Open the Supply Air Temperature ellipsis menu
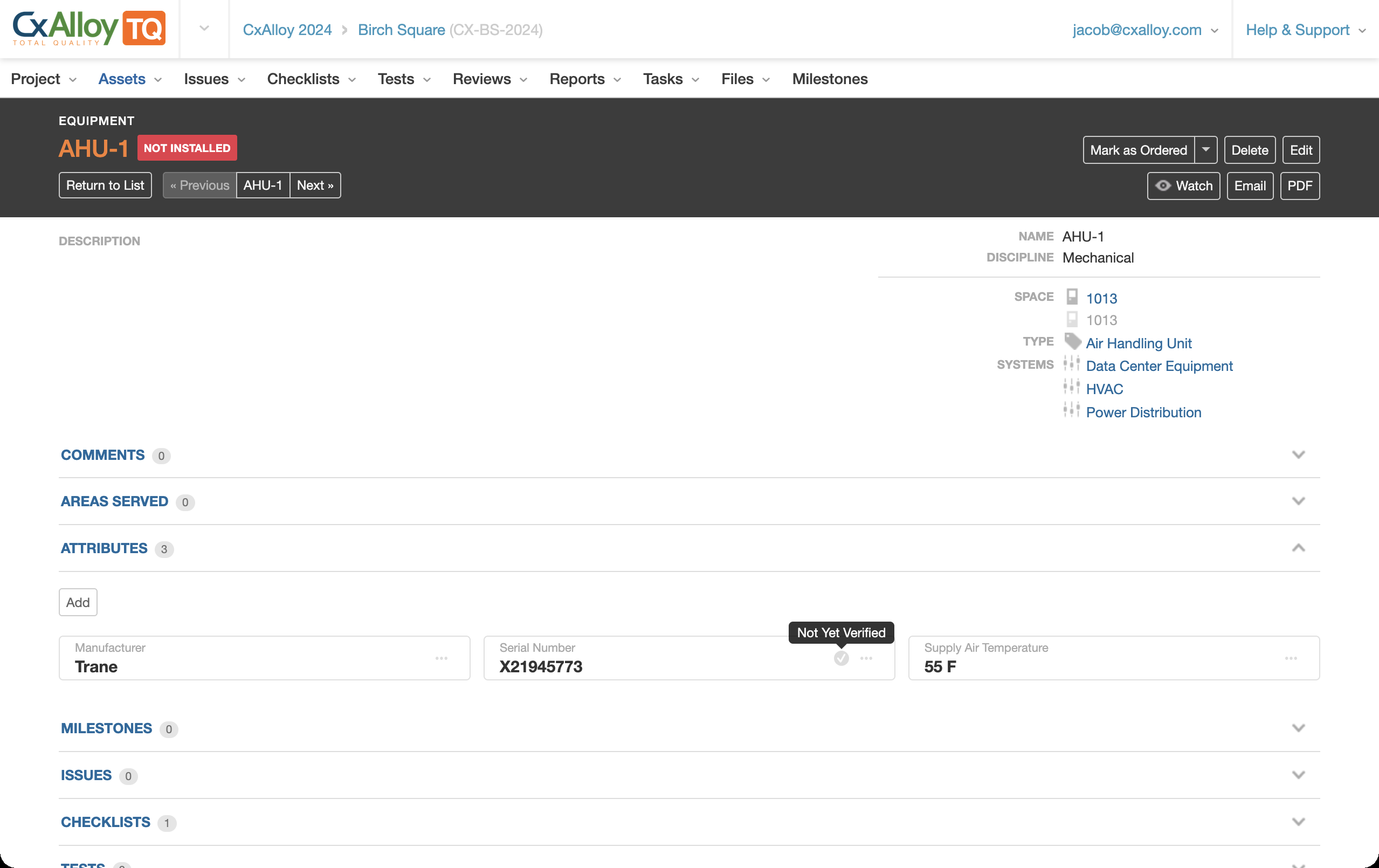This screenshot has width=1379, height=868. [1291, 658]
